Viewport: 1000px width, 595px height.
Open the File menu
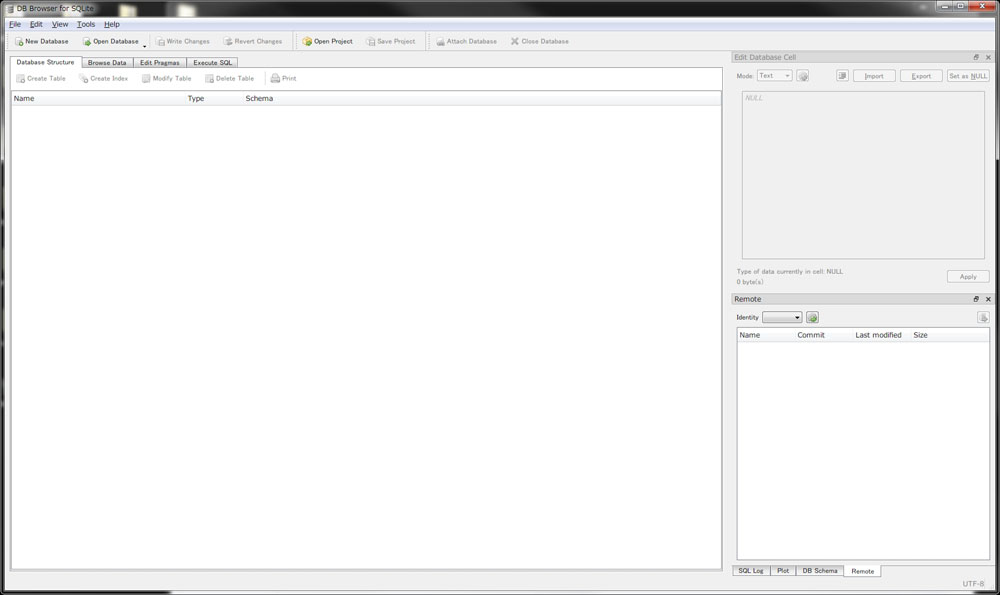pos(15,24)
